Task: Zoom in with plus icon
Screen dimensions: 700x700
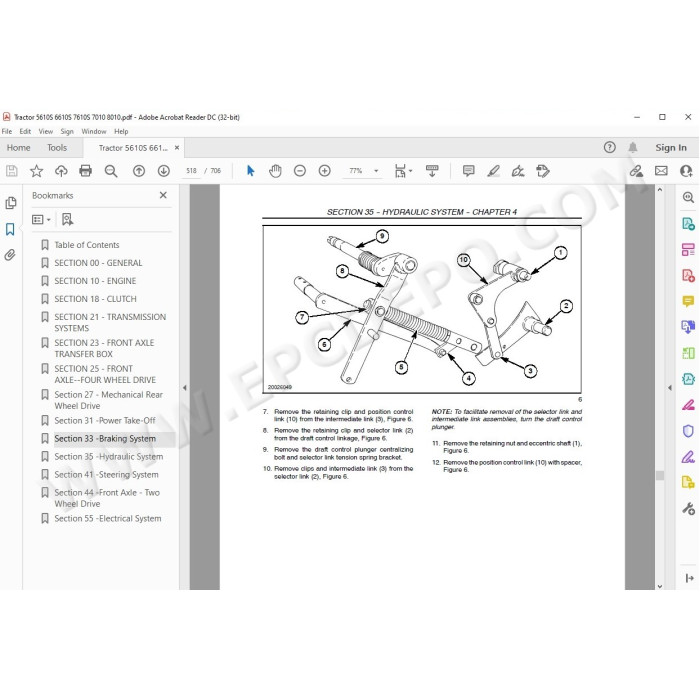Action: click(x=325, y=171)
